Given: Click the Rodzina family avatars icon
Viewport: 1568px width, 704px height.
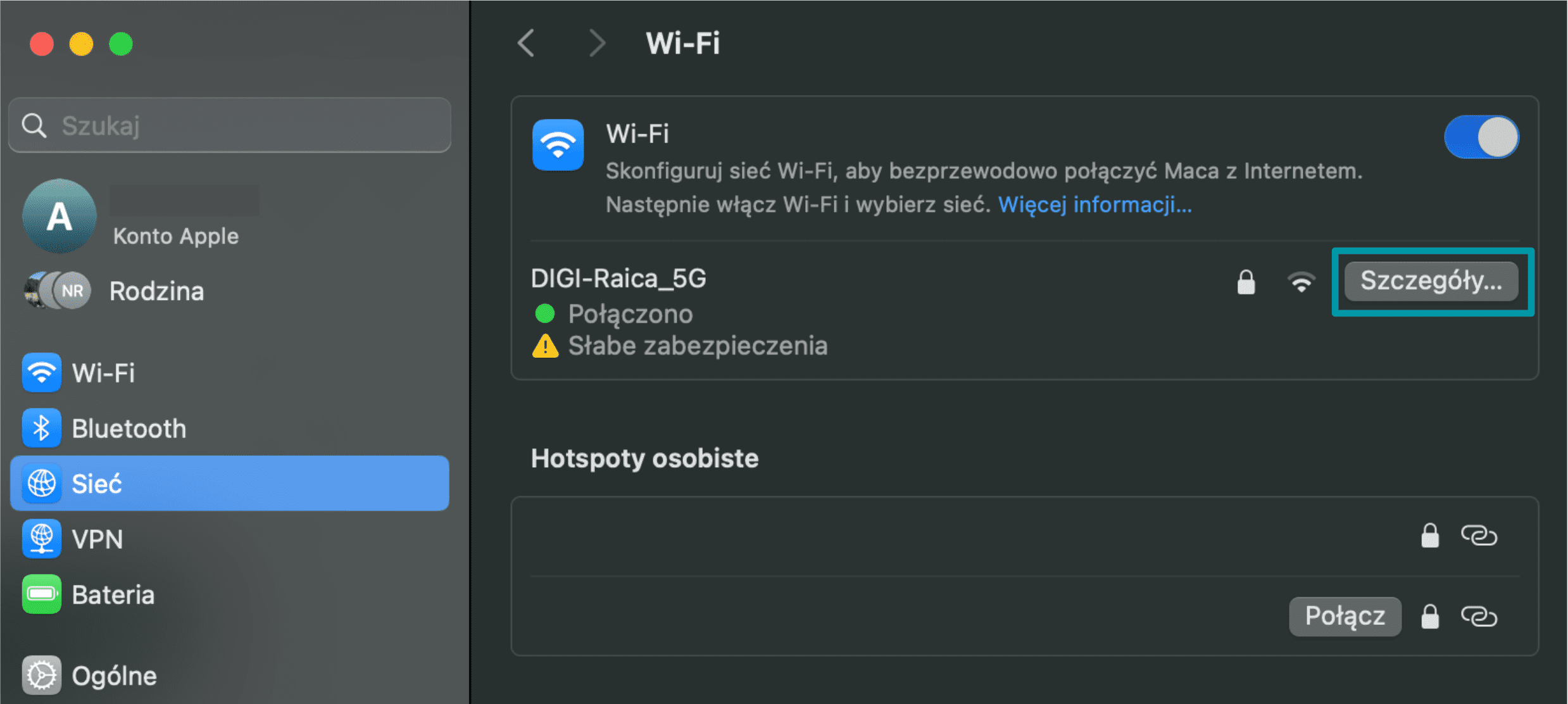Looking at the screenshot, I should [58, 291].
